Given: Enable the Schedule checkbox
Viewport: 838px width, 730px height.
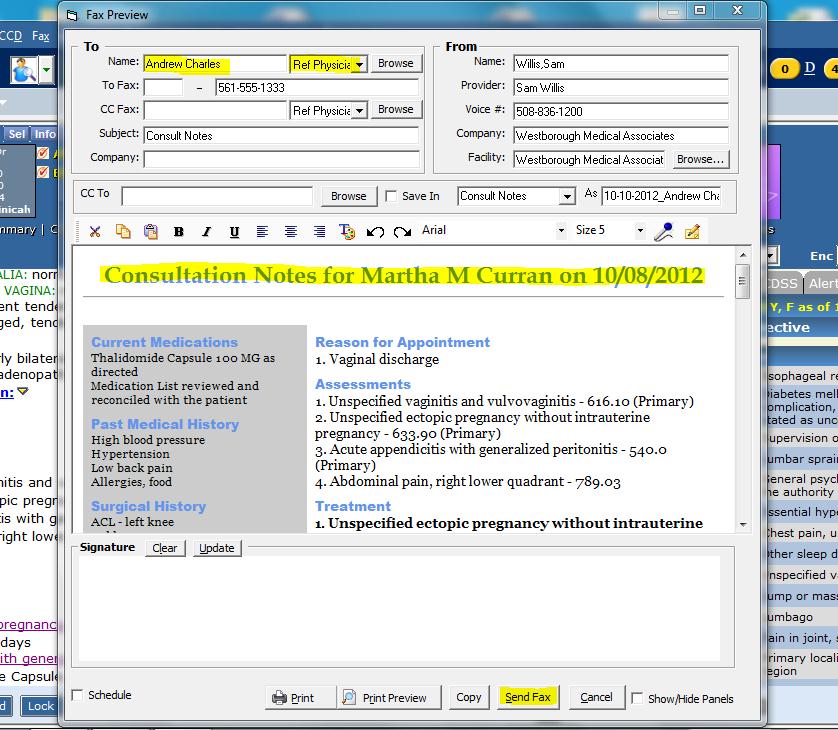Looking at the screenshot, I should 75,695.
